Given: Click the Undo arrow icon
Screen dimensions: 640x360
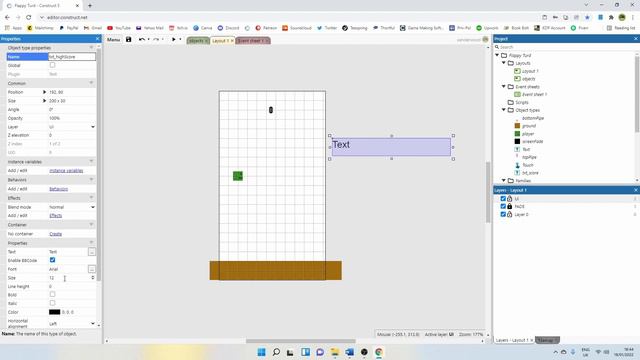Looking at the screenshot, I should coord(142,40).
